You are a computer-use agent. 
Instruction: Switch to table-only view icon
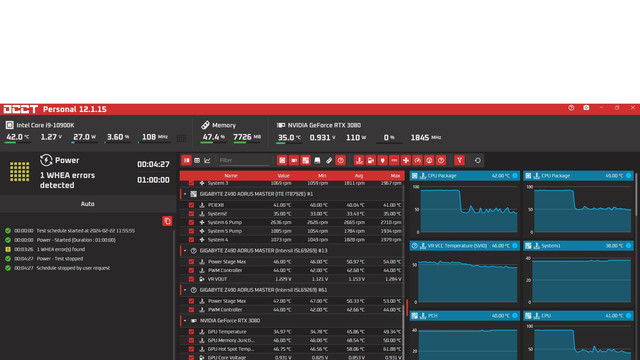coord(197,160)
